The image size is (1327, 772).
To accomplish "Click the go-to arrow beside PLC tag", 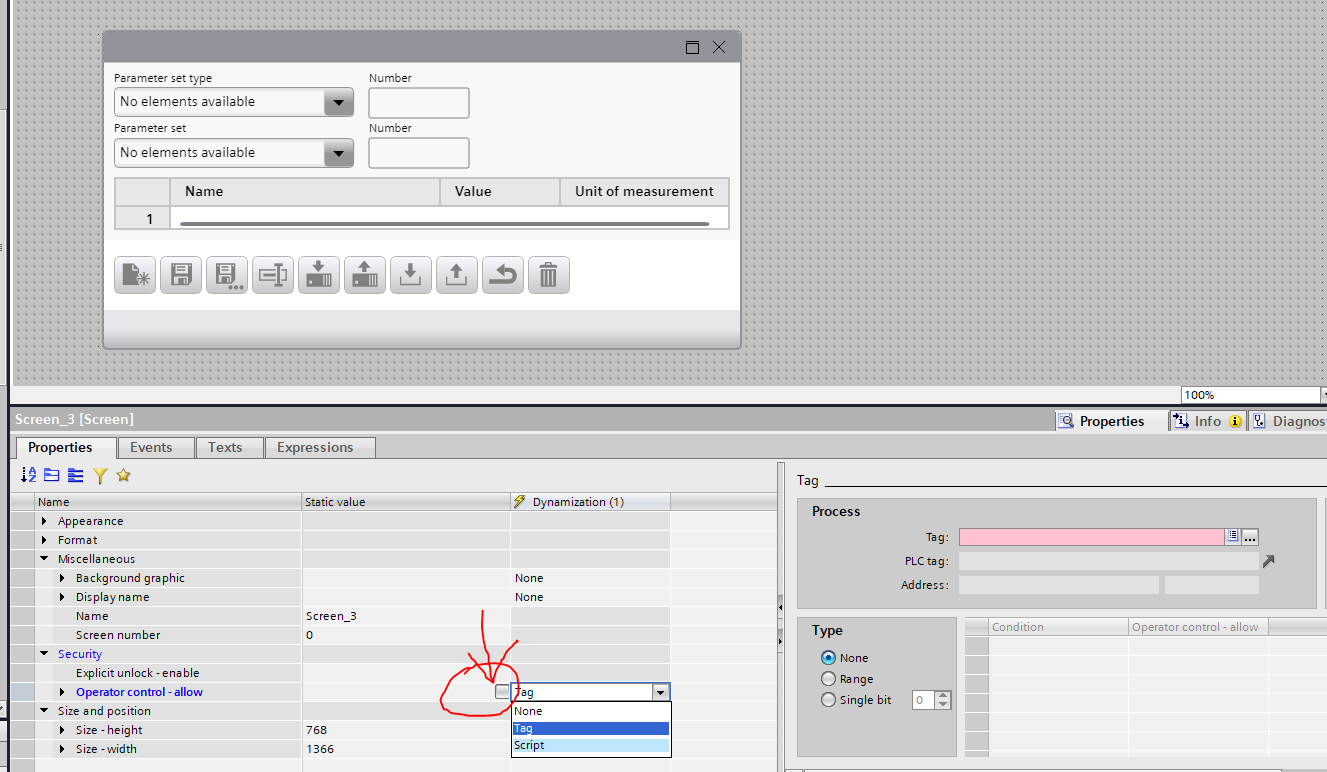I will point(1269,561).
